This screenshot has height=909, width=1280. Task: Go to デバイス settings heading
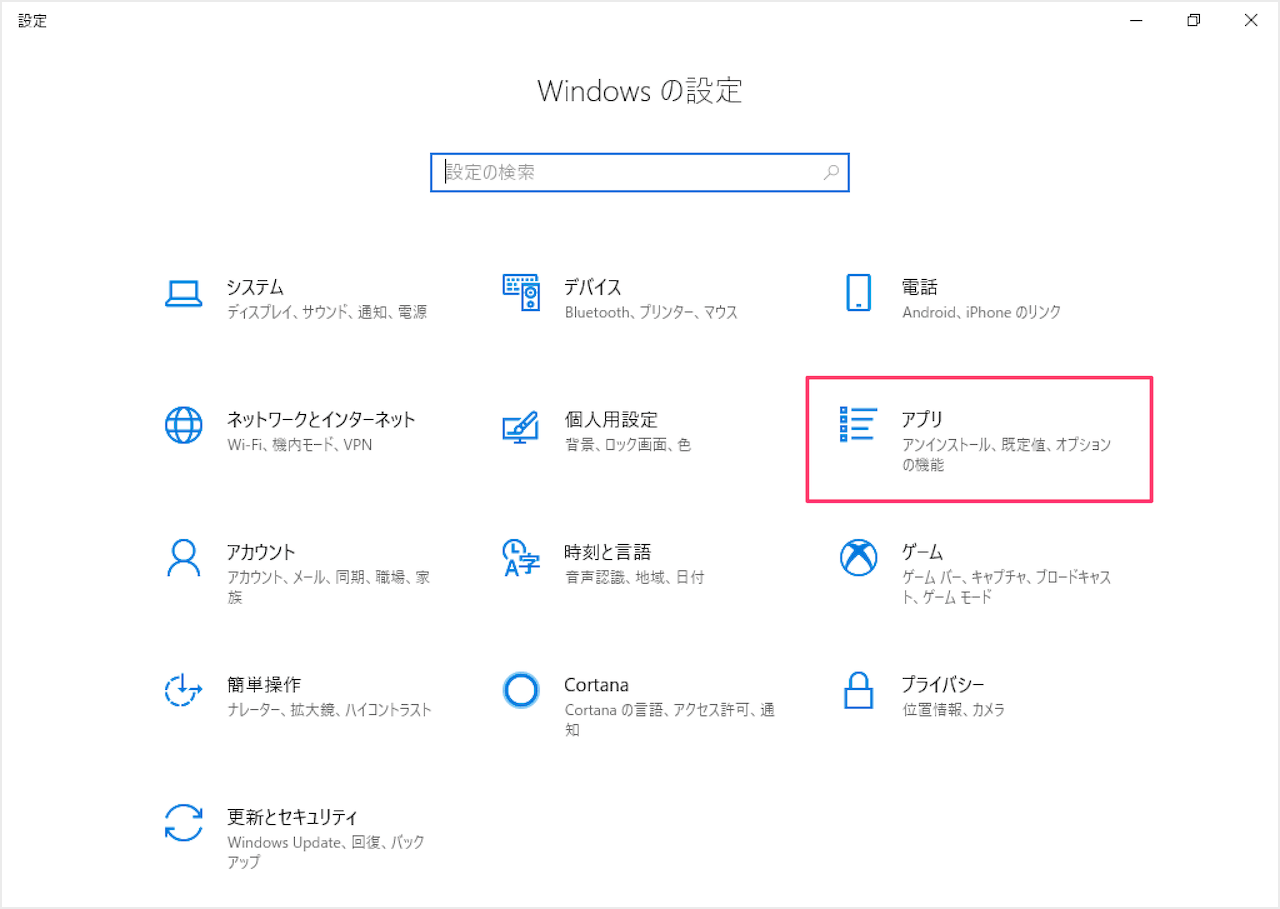(x=593, y=287)
